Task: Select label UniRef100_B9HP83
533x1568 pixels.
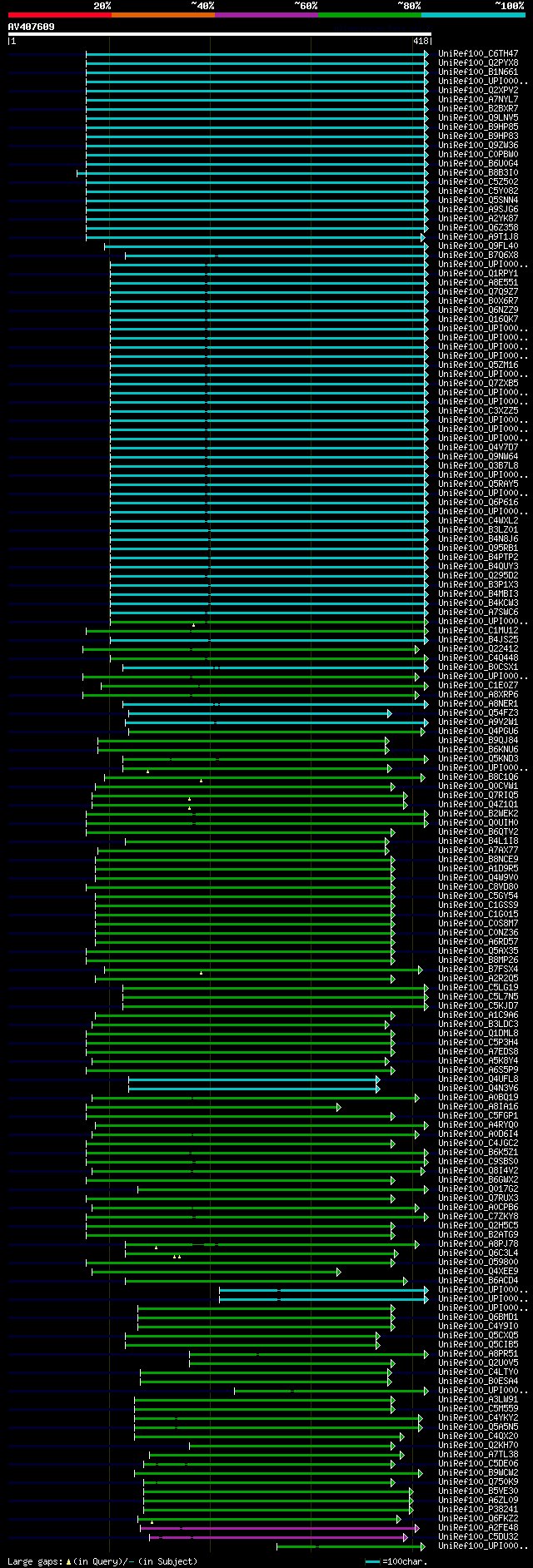Action: pyautogui.click(x=478, y=136)
